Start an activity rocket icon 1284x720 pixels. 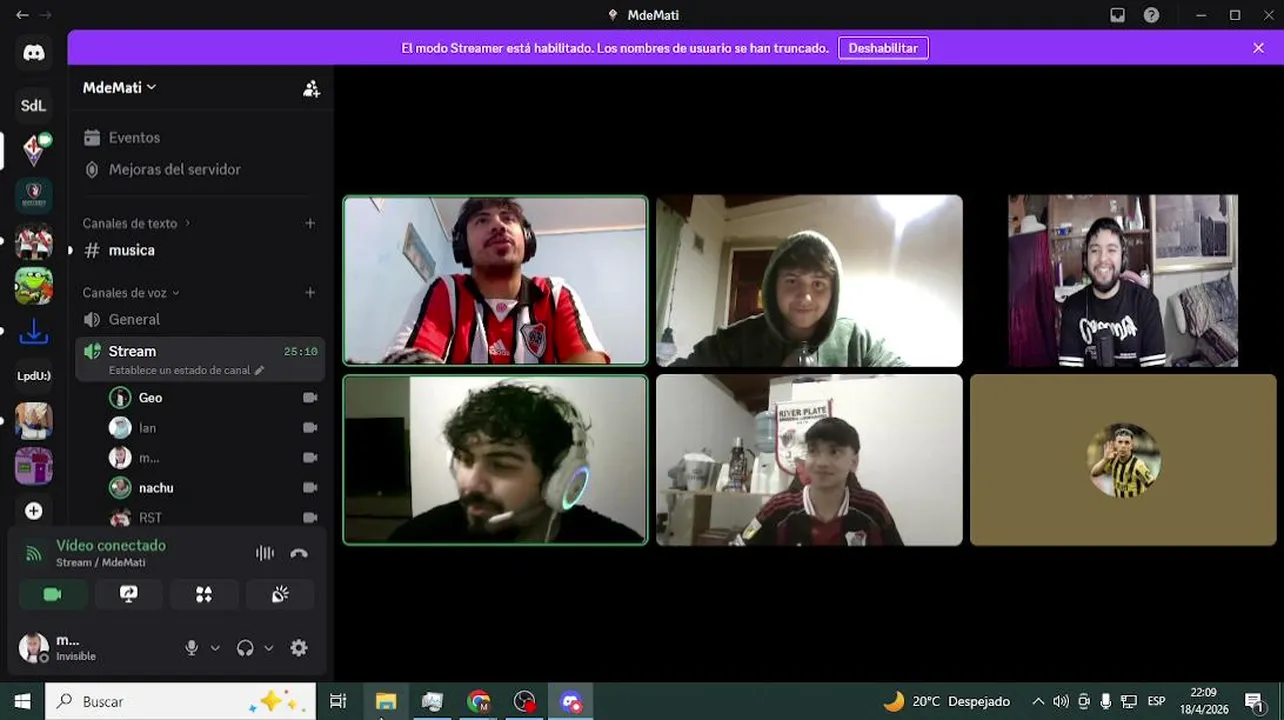204,594
